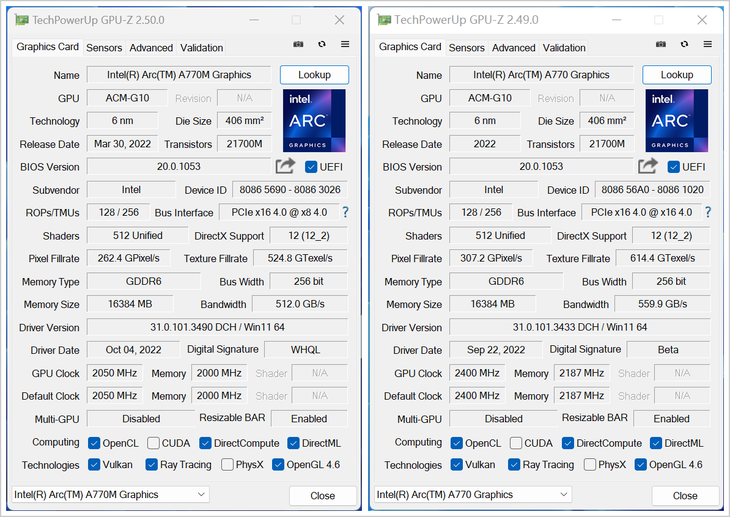The image size is (730, 517).
Task: Switch to Validation tab in GPU-Z 2.49.0
Action: [x=564, y=48]
